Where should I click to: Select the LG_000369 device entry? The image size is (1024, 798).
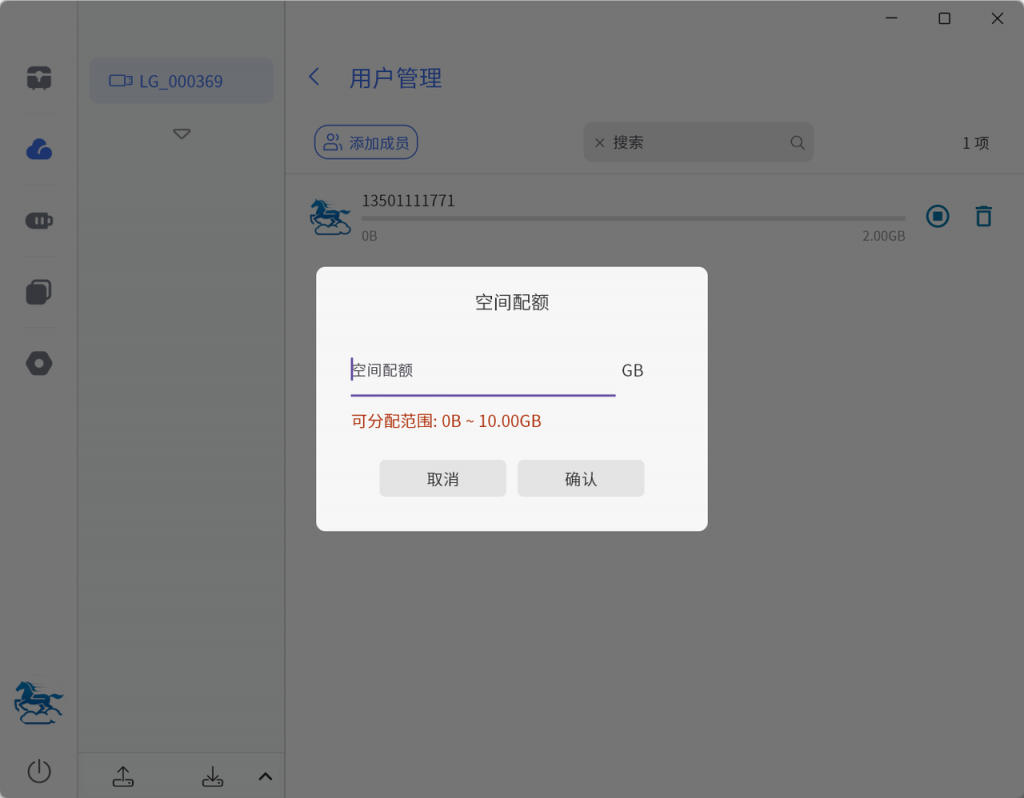181,81
